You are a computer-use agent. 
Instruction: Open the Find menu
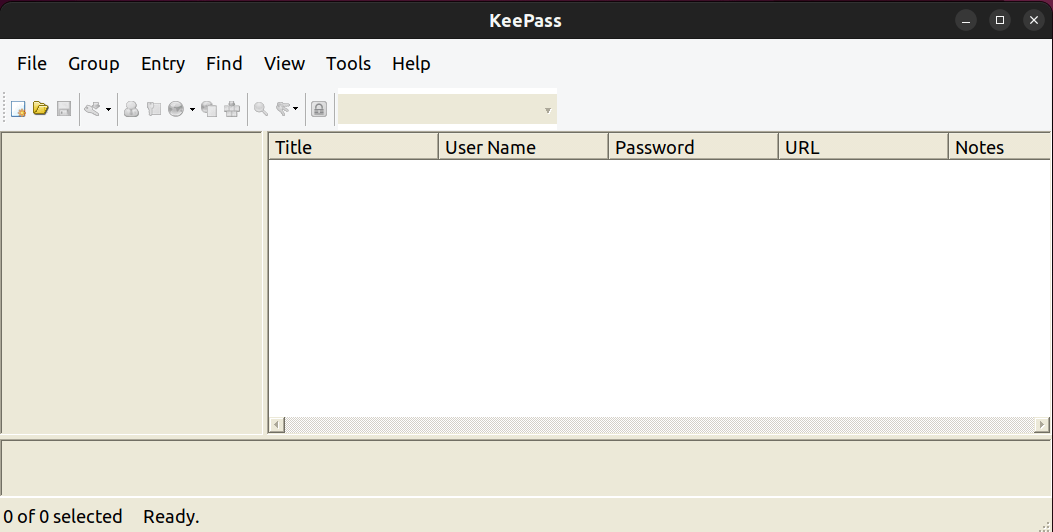coord(224,63)
